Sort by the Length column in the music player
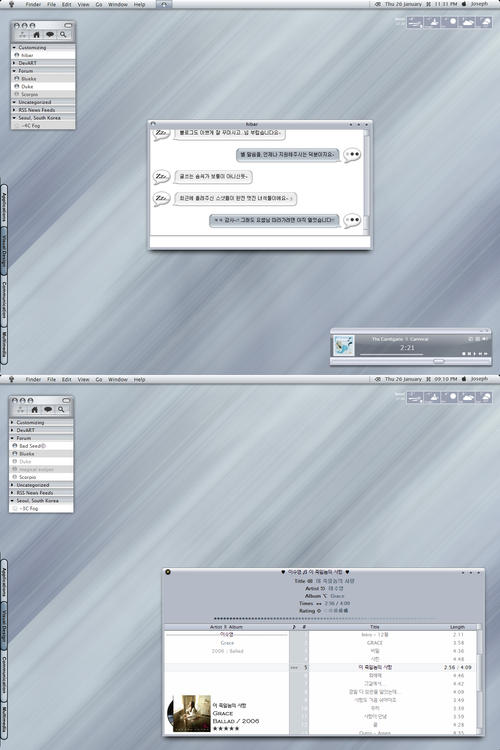 pyautogui.click(x=457, y=627)
